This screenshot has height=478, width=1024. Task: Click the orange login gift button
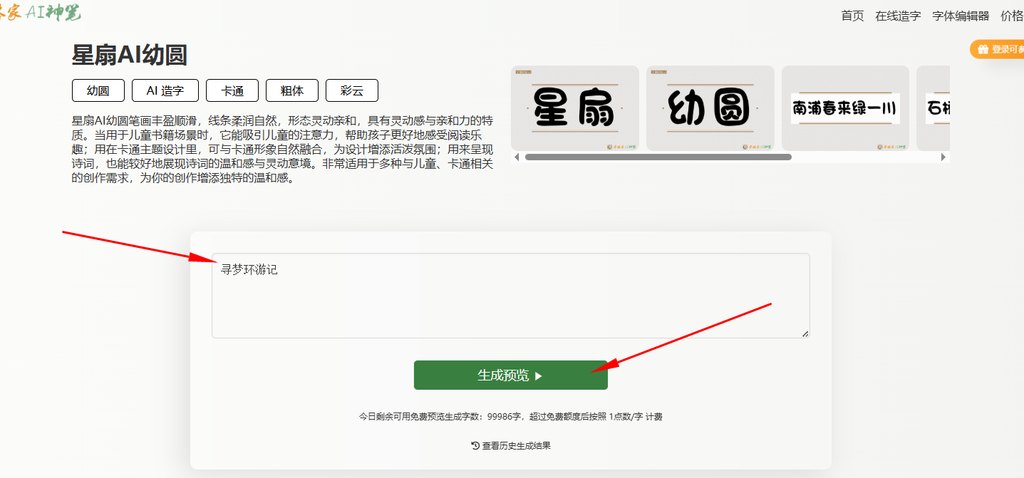[997, 49]
